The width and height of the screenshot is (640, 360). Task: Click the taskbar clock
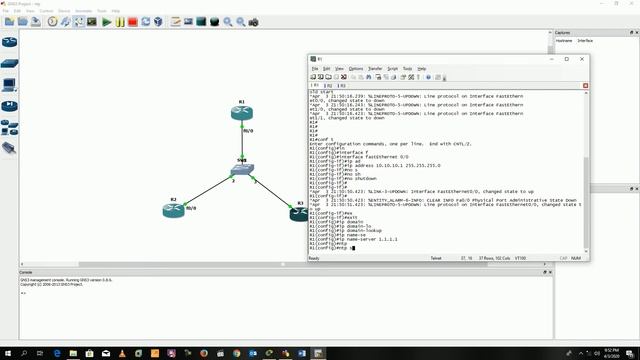pos(611,353)
